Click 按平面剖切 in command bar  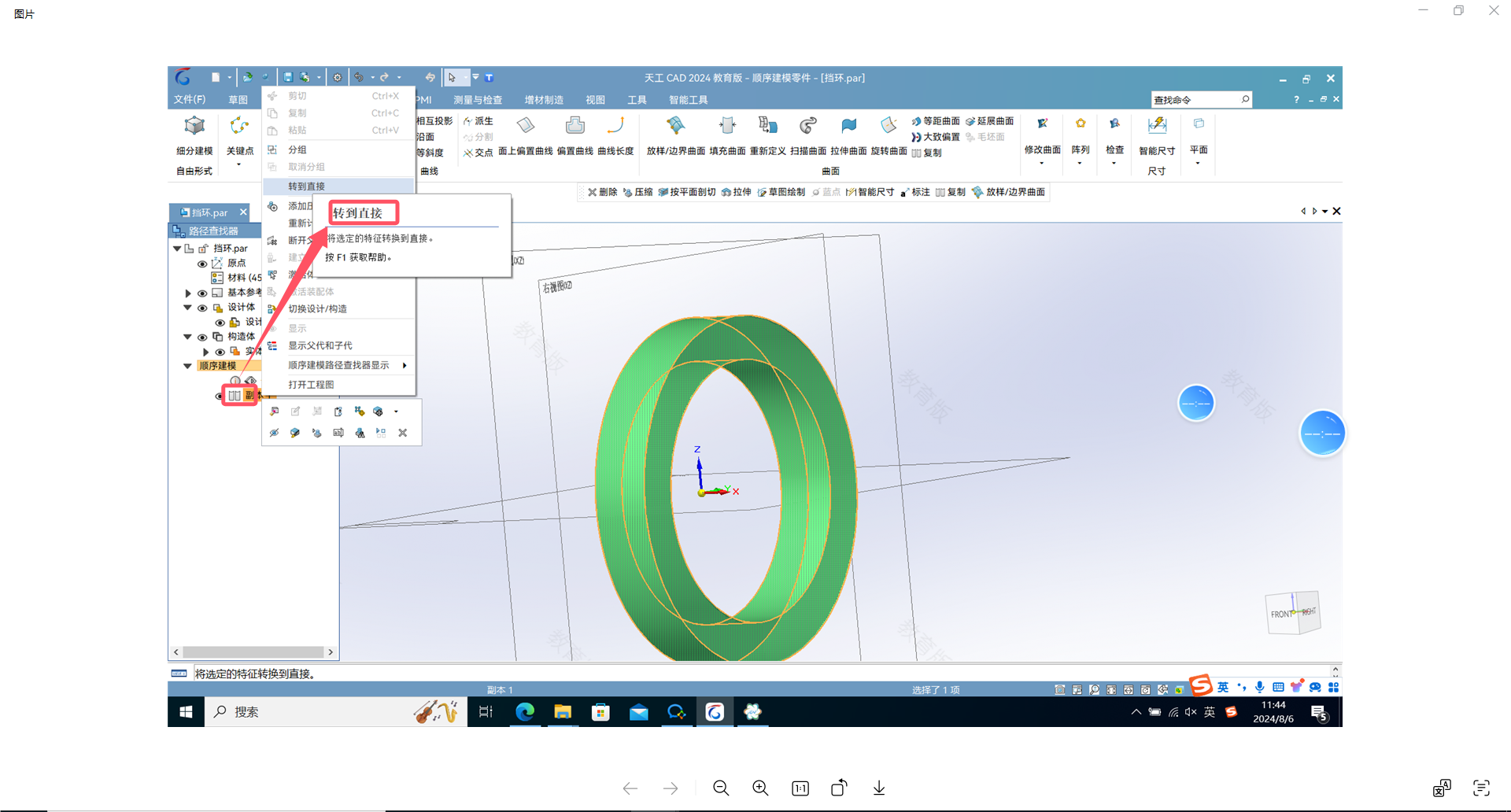[687, 192]
